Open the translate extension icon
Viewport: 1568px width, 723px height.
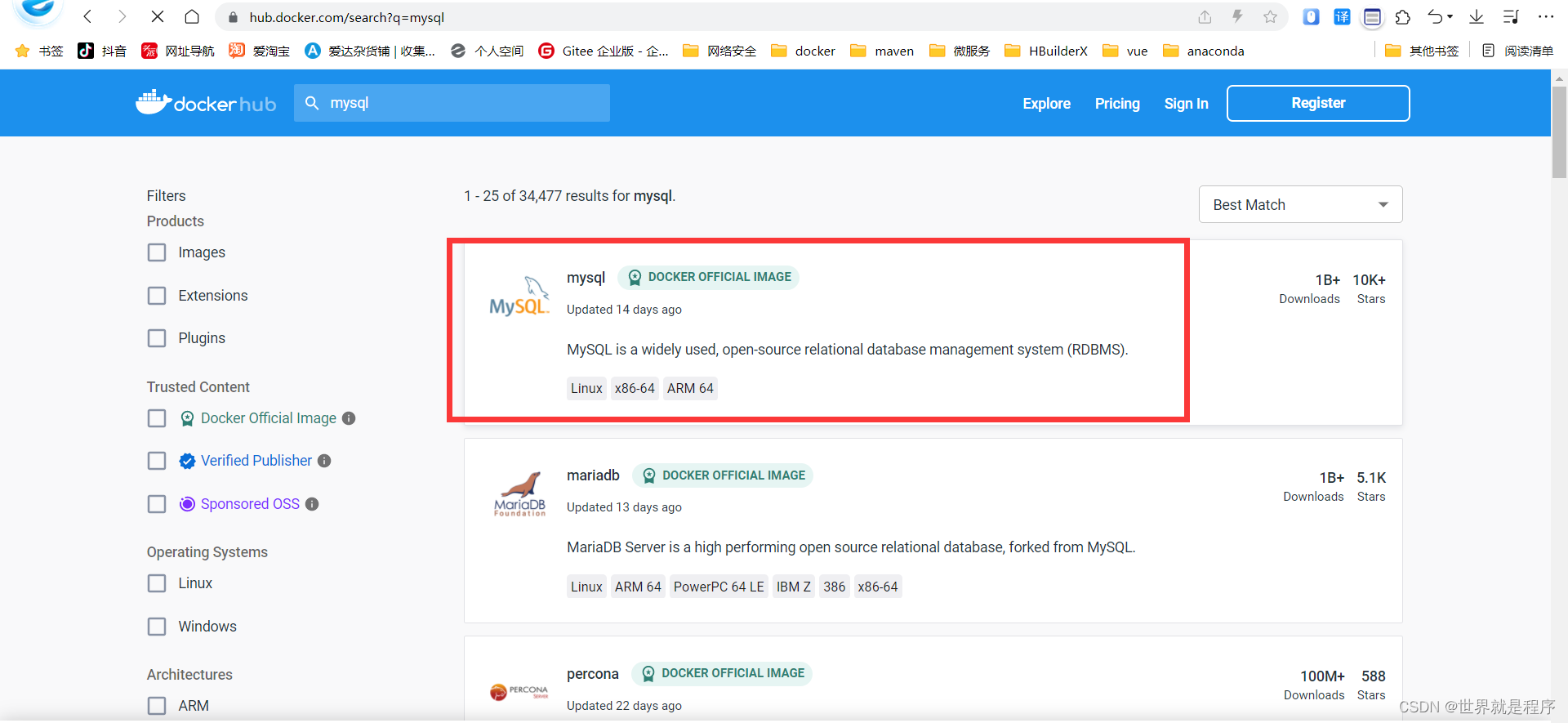(1342, 16)
